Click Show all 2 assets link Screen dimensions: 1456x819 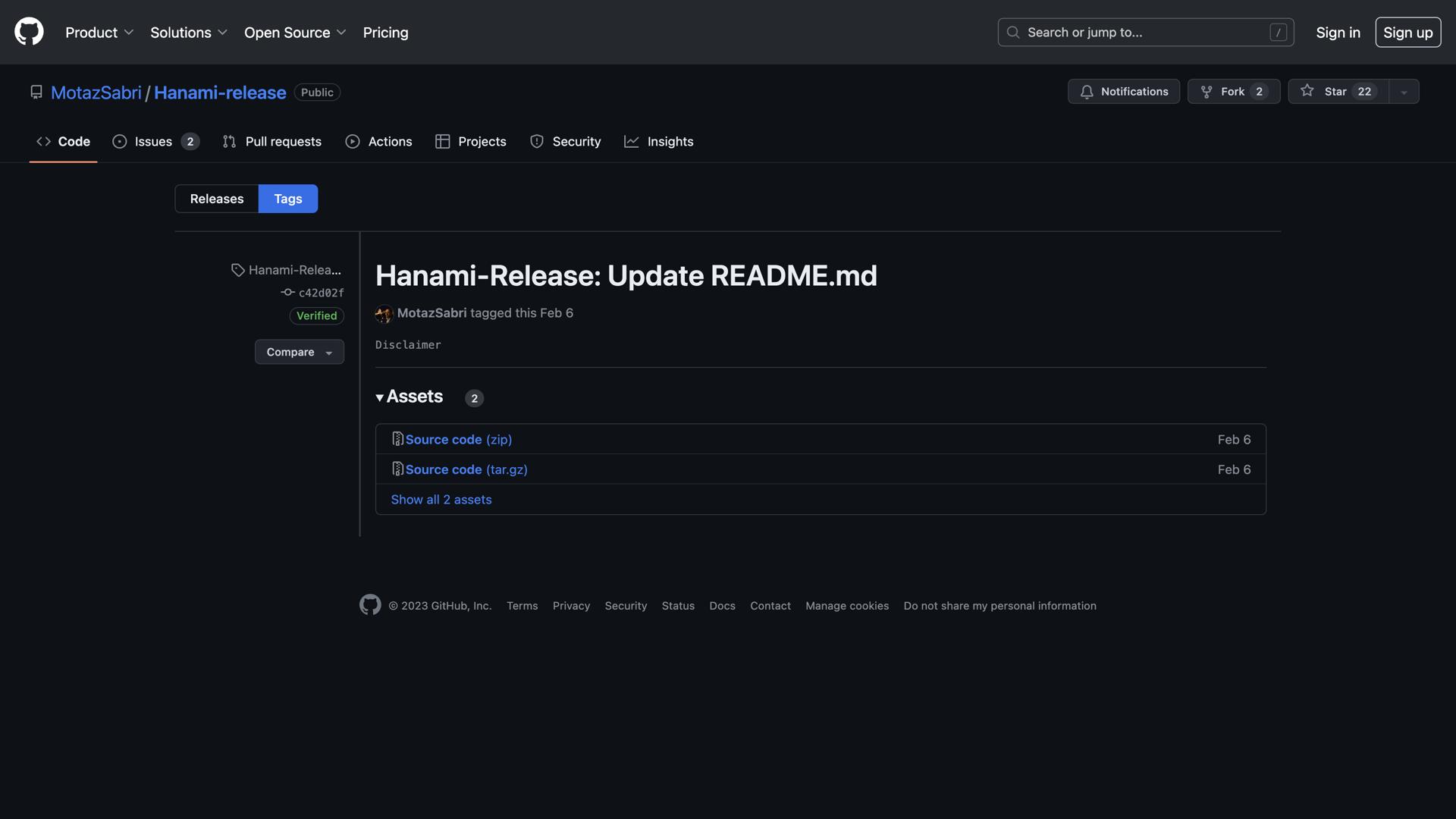pyautogui.click(x=441, y=500)
